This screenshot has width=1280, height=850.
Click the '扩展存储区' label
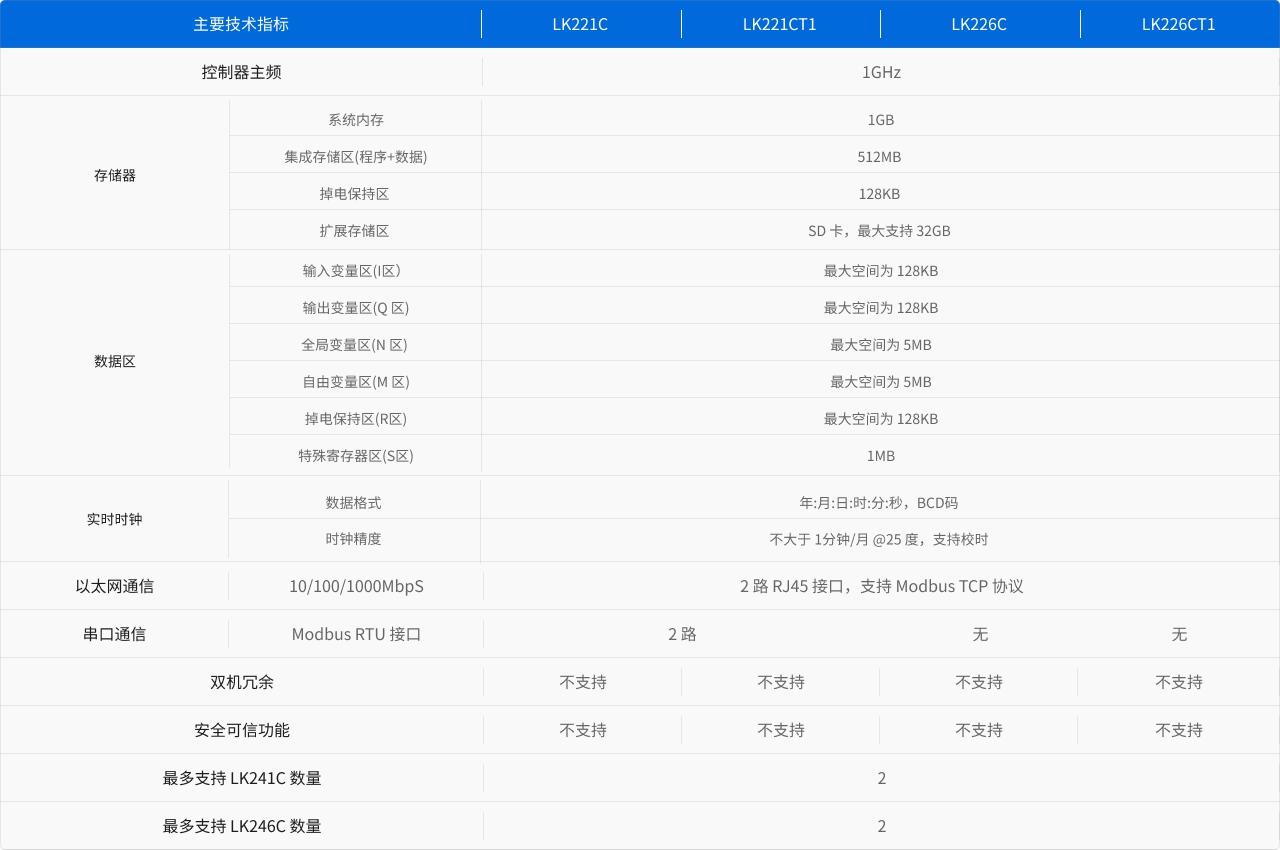pos(356,231)
